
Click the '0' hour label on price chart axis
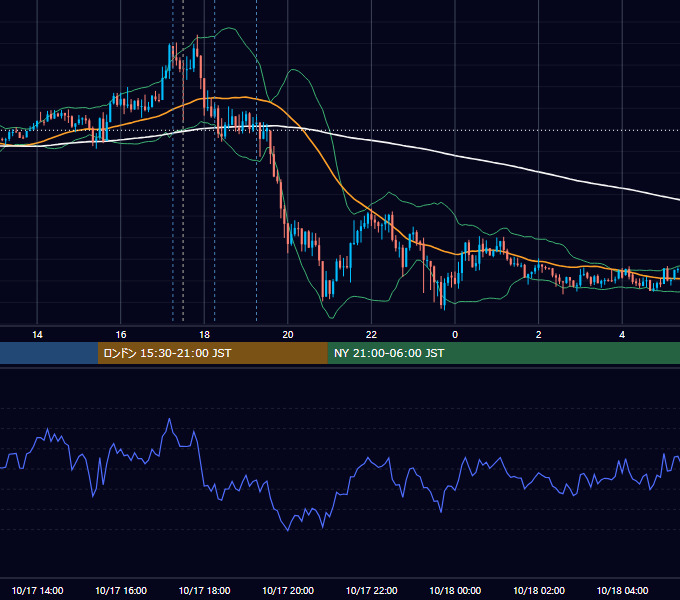[455, 335]
